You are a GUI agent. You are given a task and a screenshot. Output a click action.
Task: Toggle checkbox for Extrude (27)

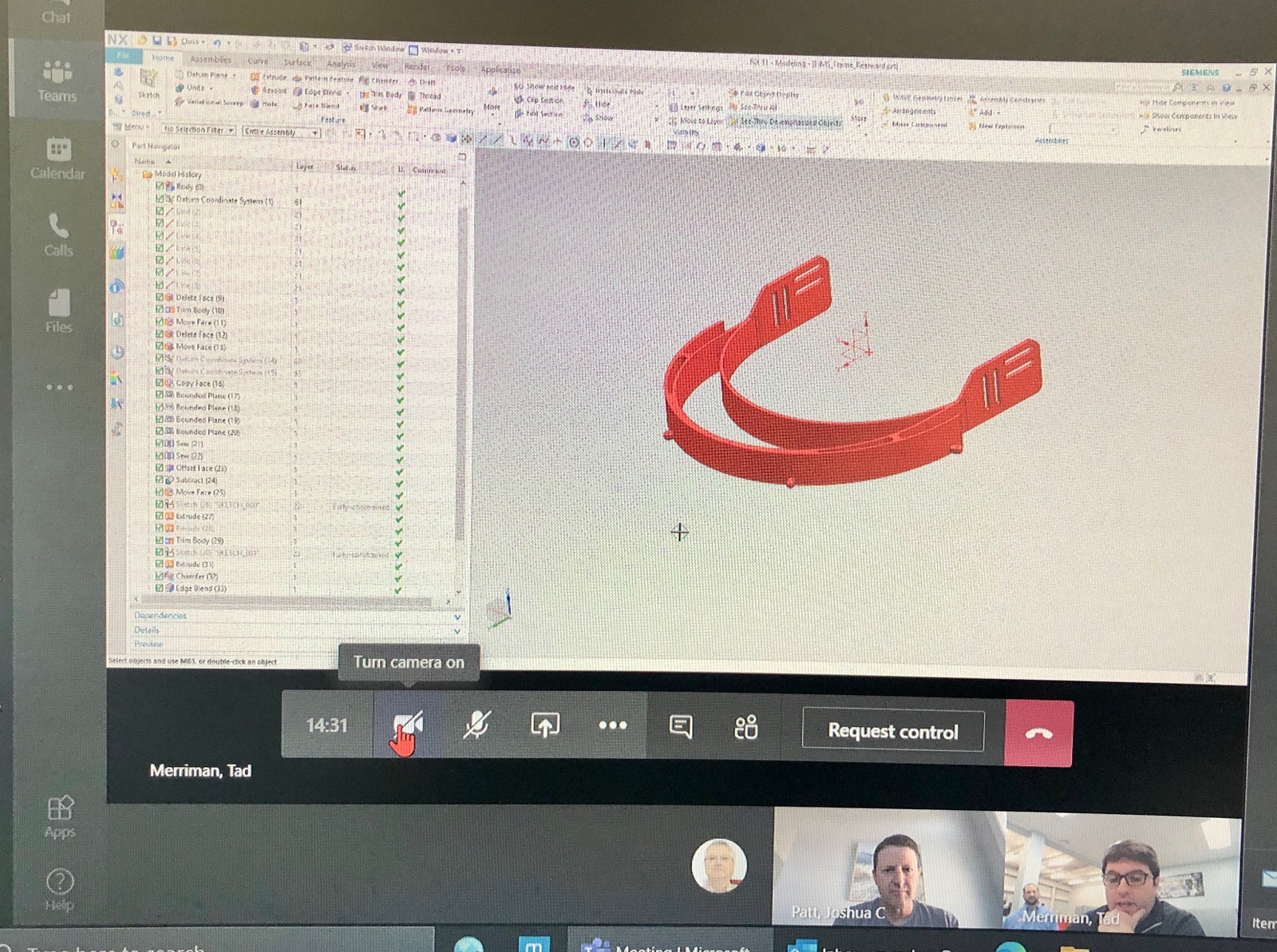tap(160, 516)
